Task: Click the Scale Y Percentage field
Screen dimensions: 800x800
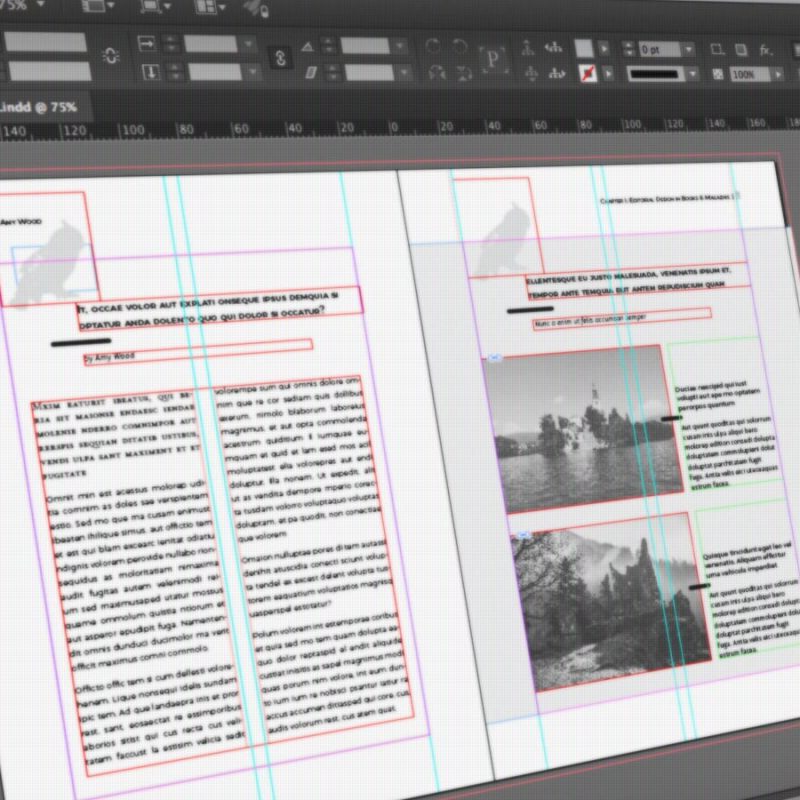Action: (214, 71)
